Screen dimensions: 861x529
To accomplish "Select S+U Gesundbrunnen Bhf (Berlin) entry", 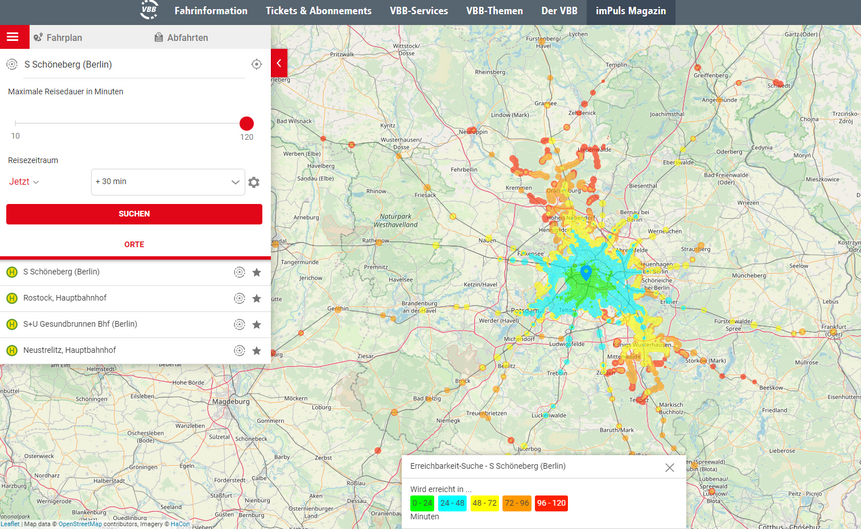I will [x=135, y=324].
